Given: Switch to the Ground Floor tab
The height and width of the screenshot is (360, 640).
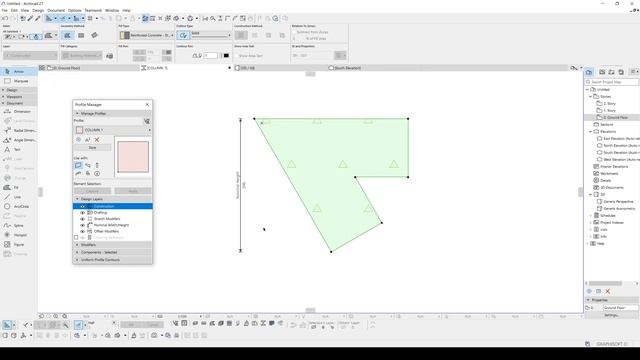Looking at the screenshot, I should pos(89,68).
